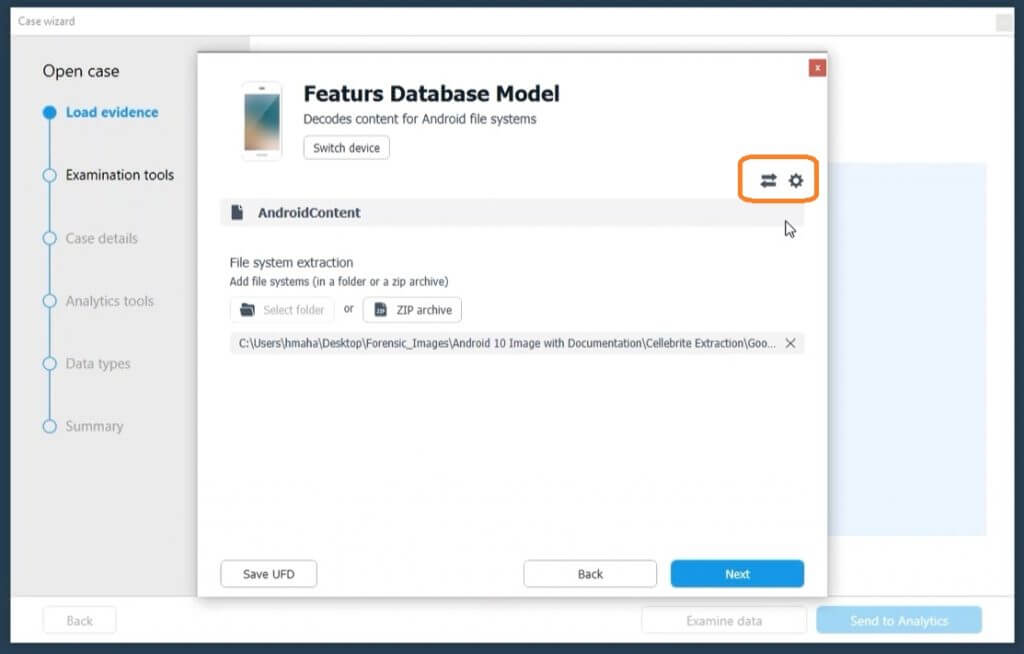
Task: Go to the Examination tools step
Action: (119, 175)
